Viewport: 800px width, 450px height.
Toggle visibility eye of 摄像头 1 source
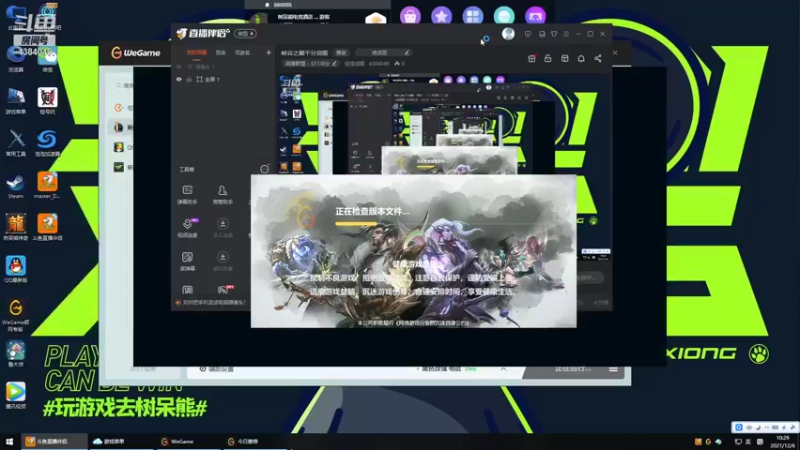coord(179,67)
